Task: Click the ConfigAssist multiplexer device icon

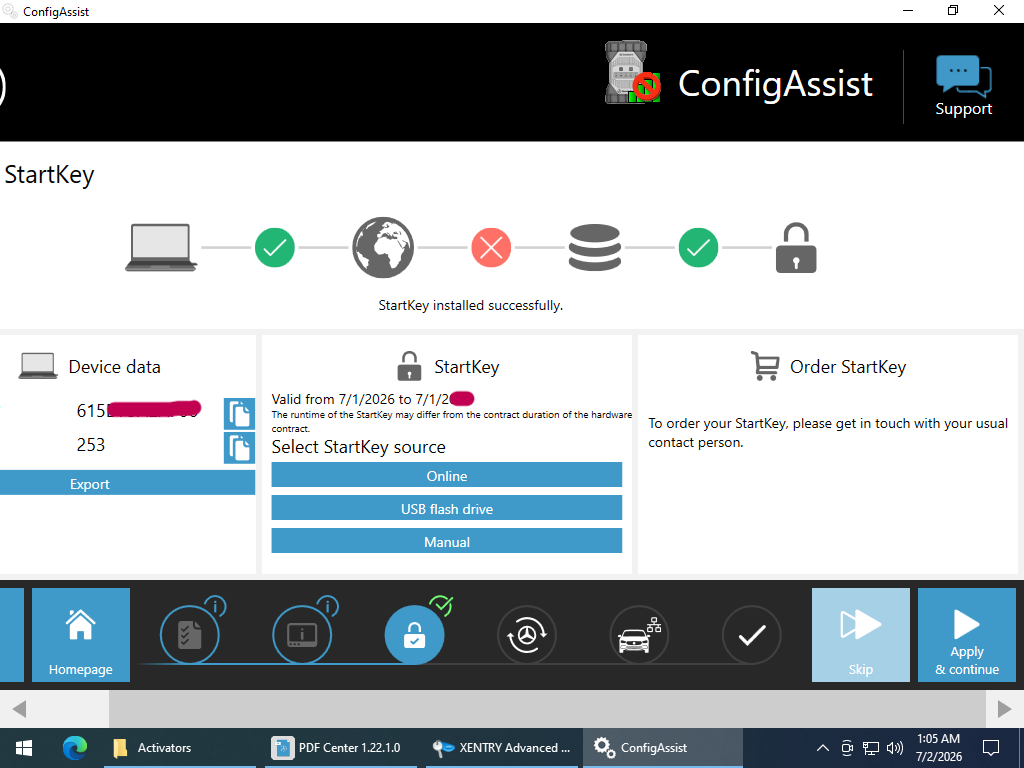Action: [632, 72]
